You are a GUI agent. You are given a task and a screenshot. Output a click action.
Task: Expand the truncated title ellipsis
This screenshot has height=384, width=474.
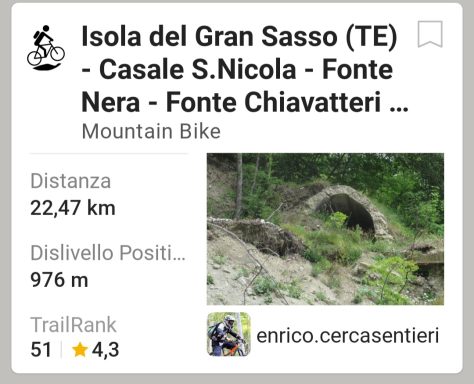coord(399,107)
